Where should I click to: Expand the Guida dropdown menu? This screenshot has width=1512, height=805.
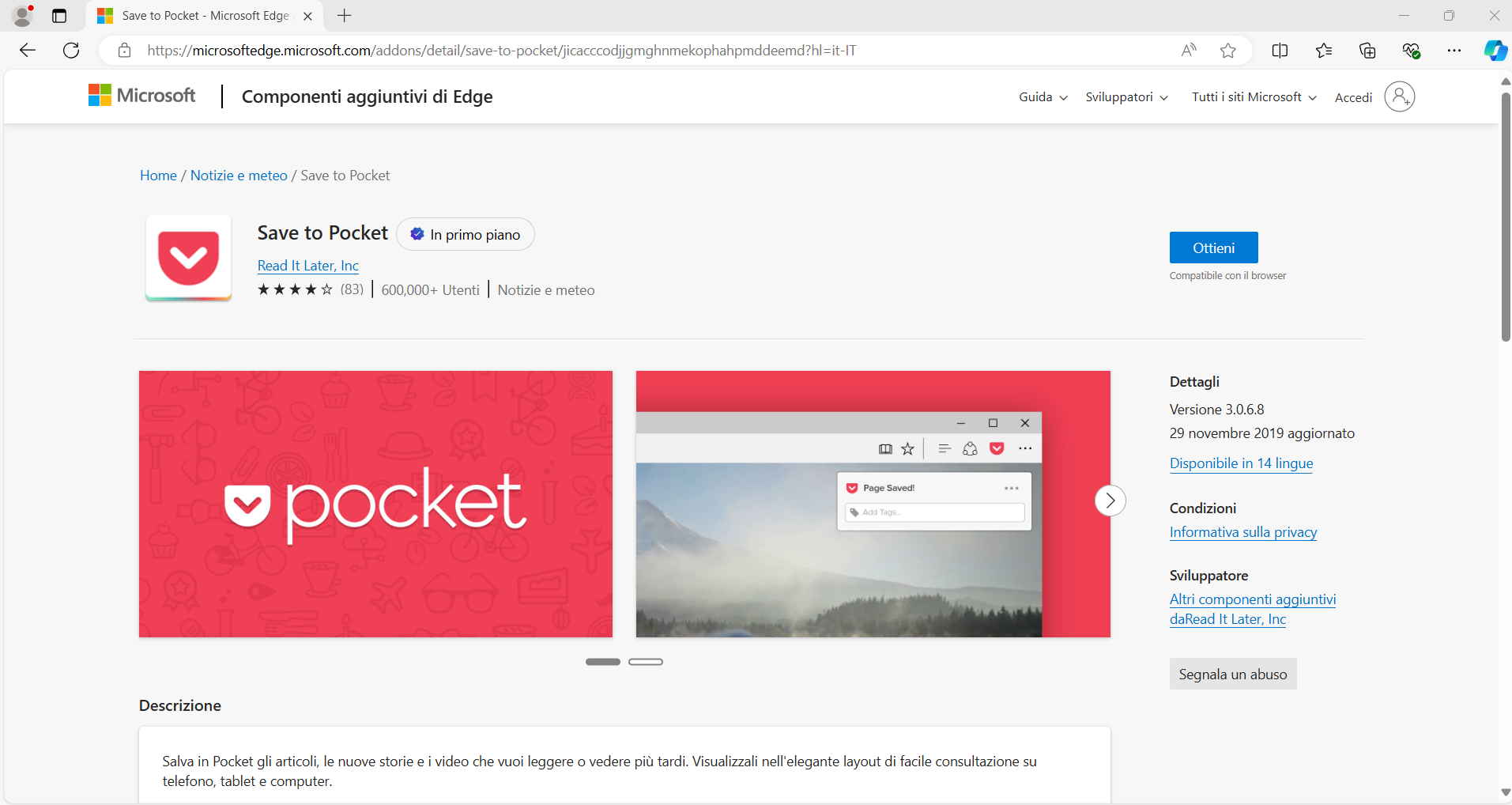[x=1043, y=96]
